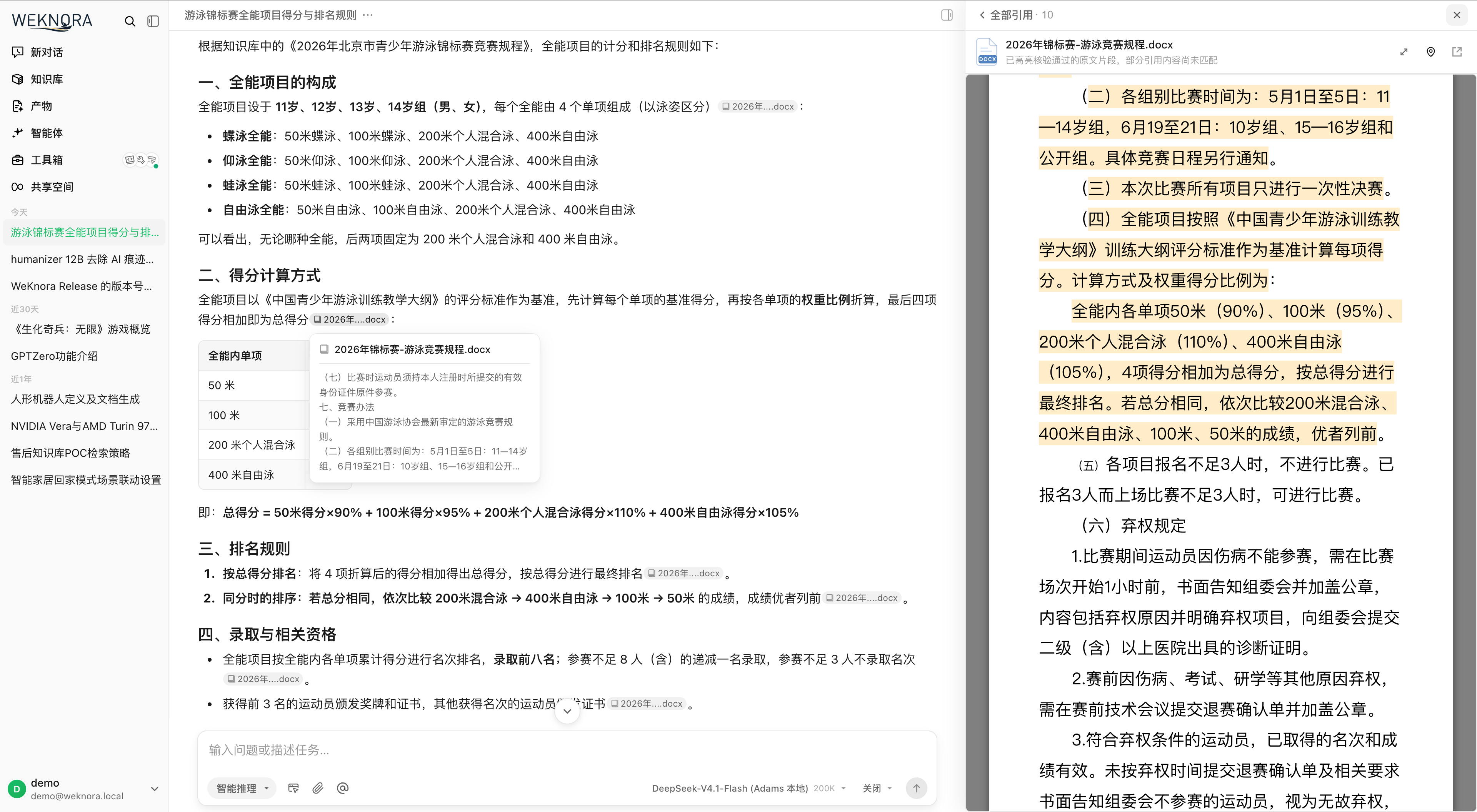The image size is (1477, 812).
Task: Open NVIDIA Vera与AMD Turin conversation
Action: click(x=84, y=426)
